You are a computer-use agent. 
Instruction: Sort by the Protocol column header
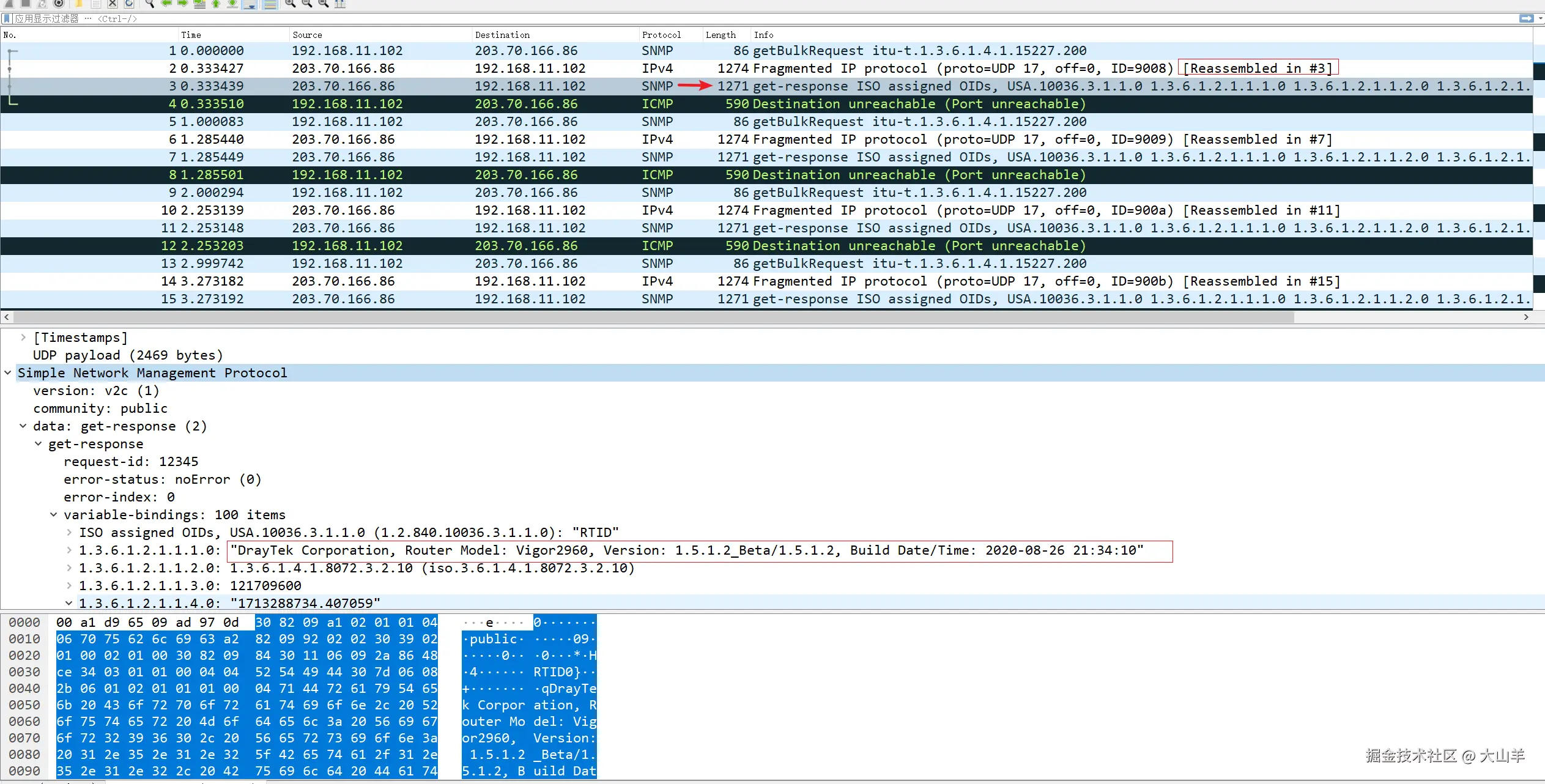(x=661, y=35)
